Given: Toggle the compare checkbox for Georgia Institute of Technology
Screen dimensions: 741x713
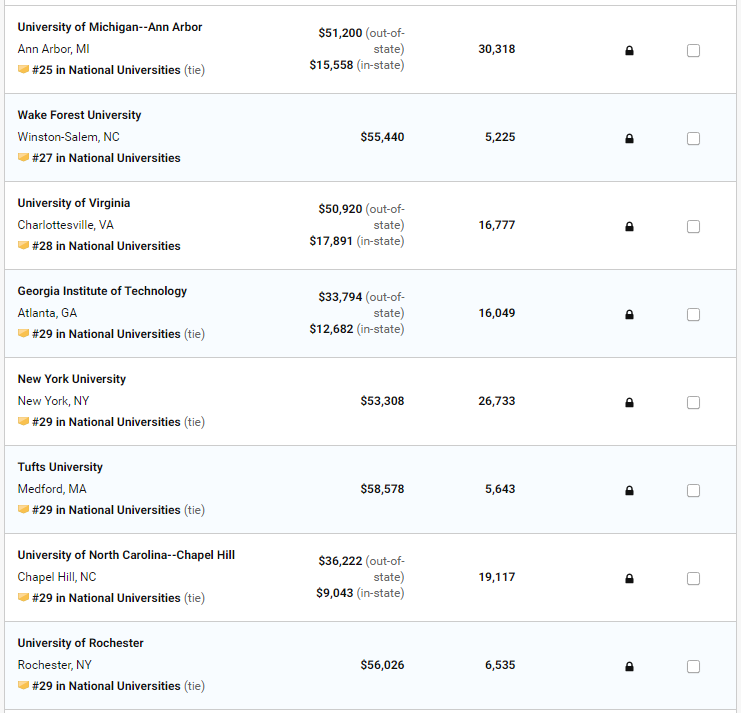Looking at the screenshot, I should [x=693, y=315].
